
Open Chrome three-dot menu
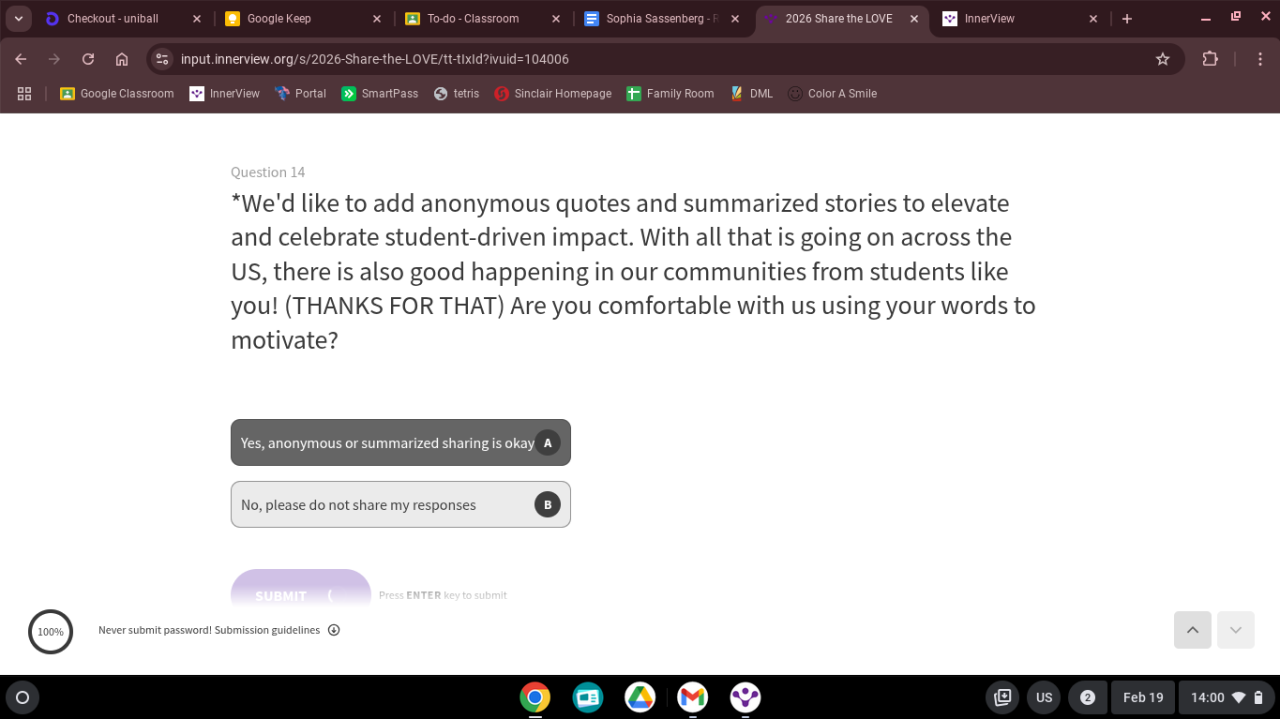(x=1260, y=59)
